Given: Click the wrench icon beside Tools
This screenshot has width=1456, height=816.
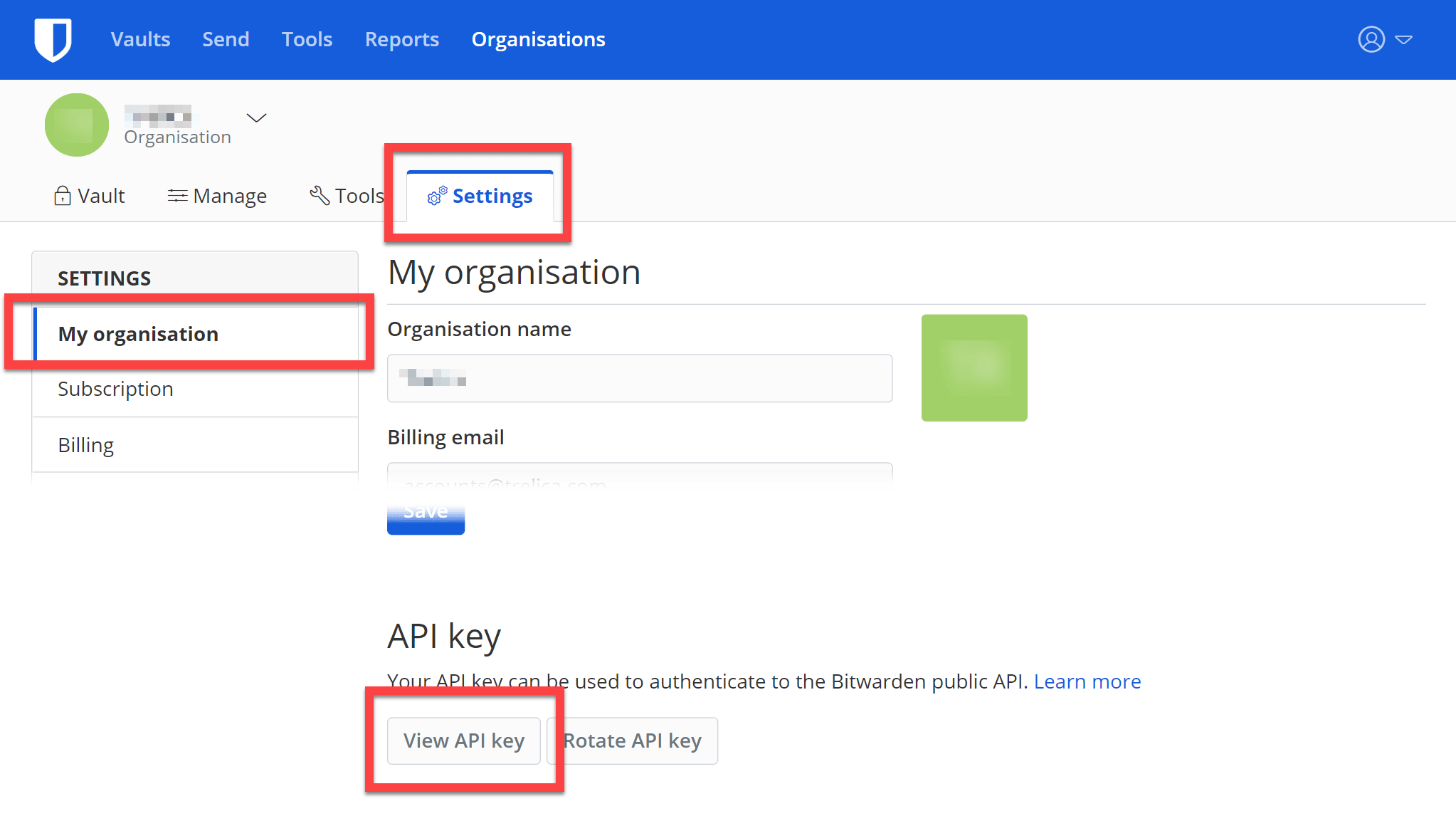Looking at the screenshot, I should pos(320,195).
